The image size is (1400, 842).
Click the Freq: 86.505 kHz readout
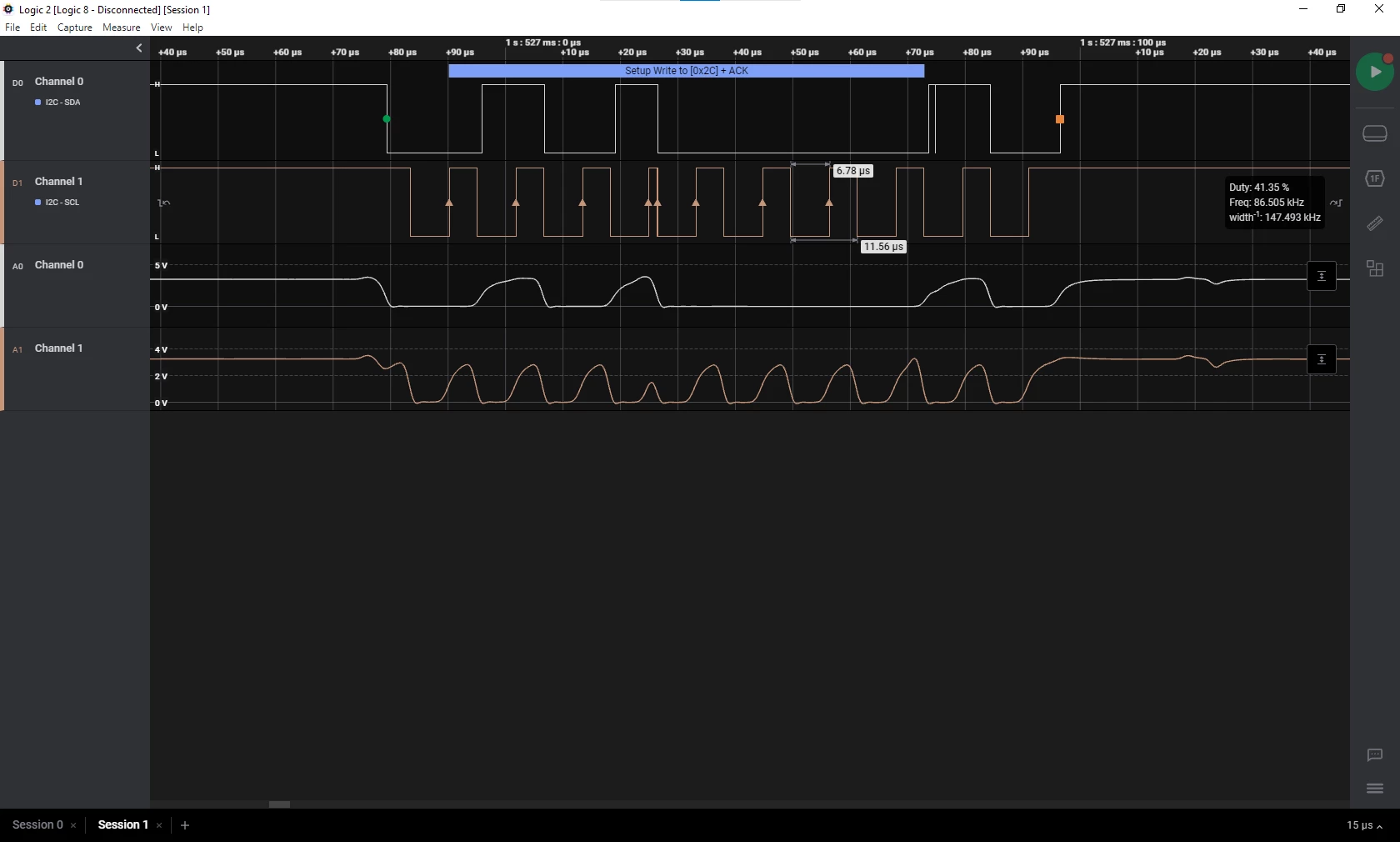(1266, 203)
